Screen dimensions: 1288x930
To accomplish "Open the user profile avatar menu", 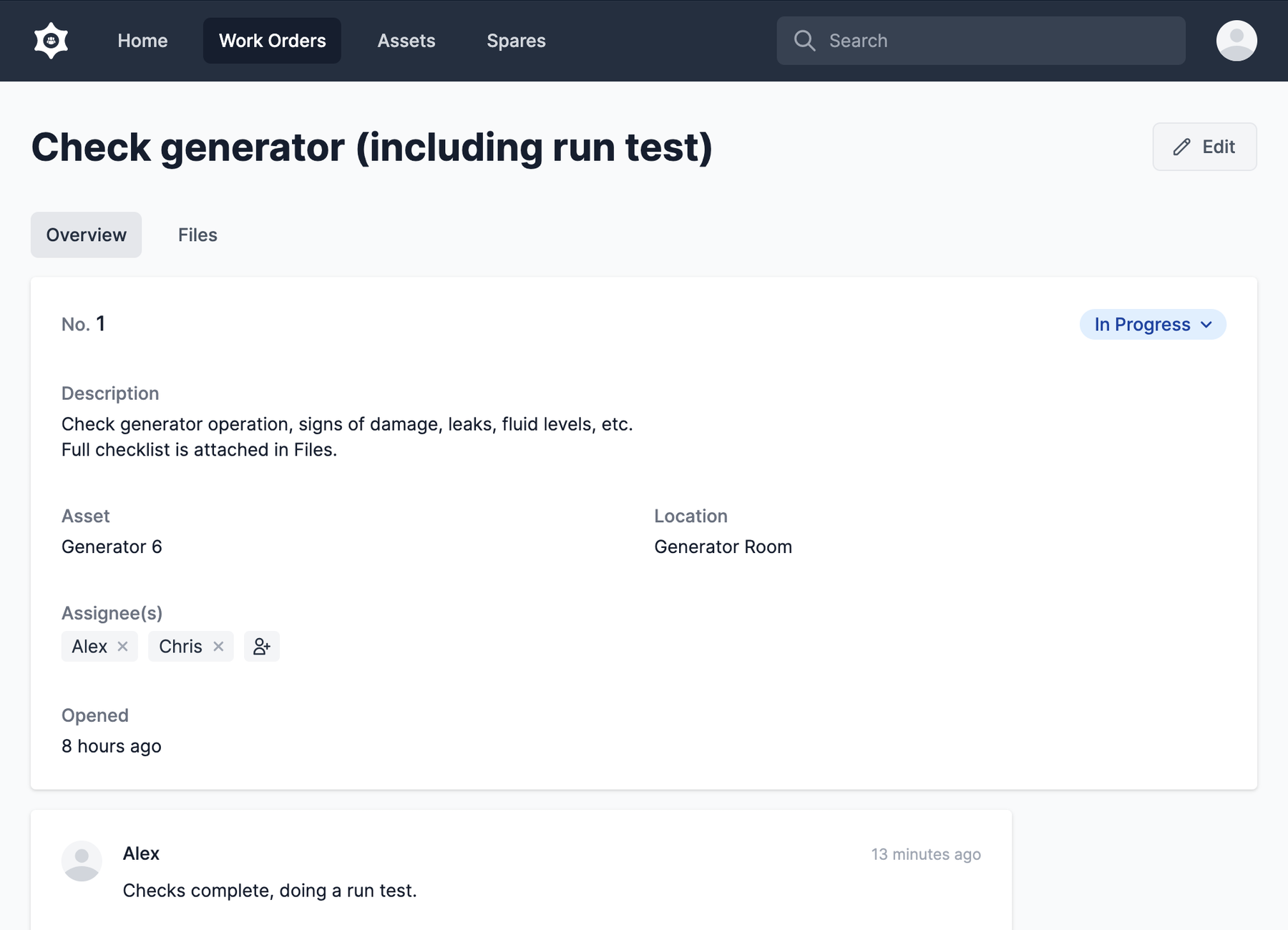I will click(1236, 41).
